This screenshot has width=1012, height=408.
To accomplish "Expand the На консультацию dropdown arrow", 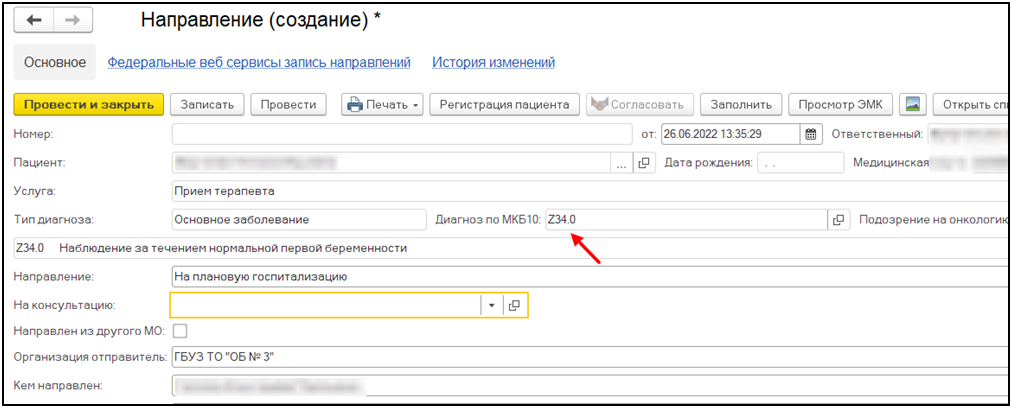I will pos(491,305).
